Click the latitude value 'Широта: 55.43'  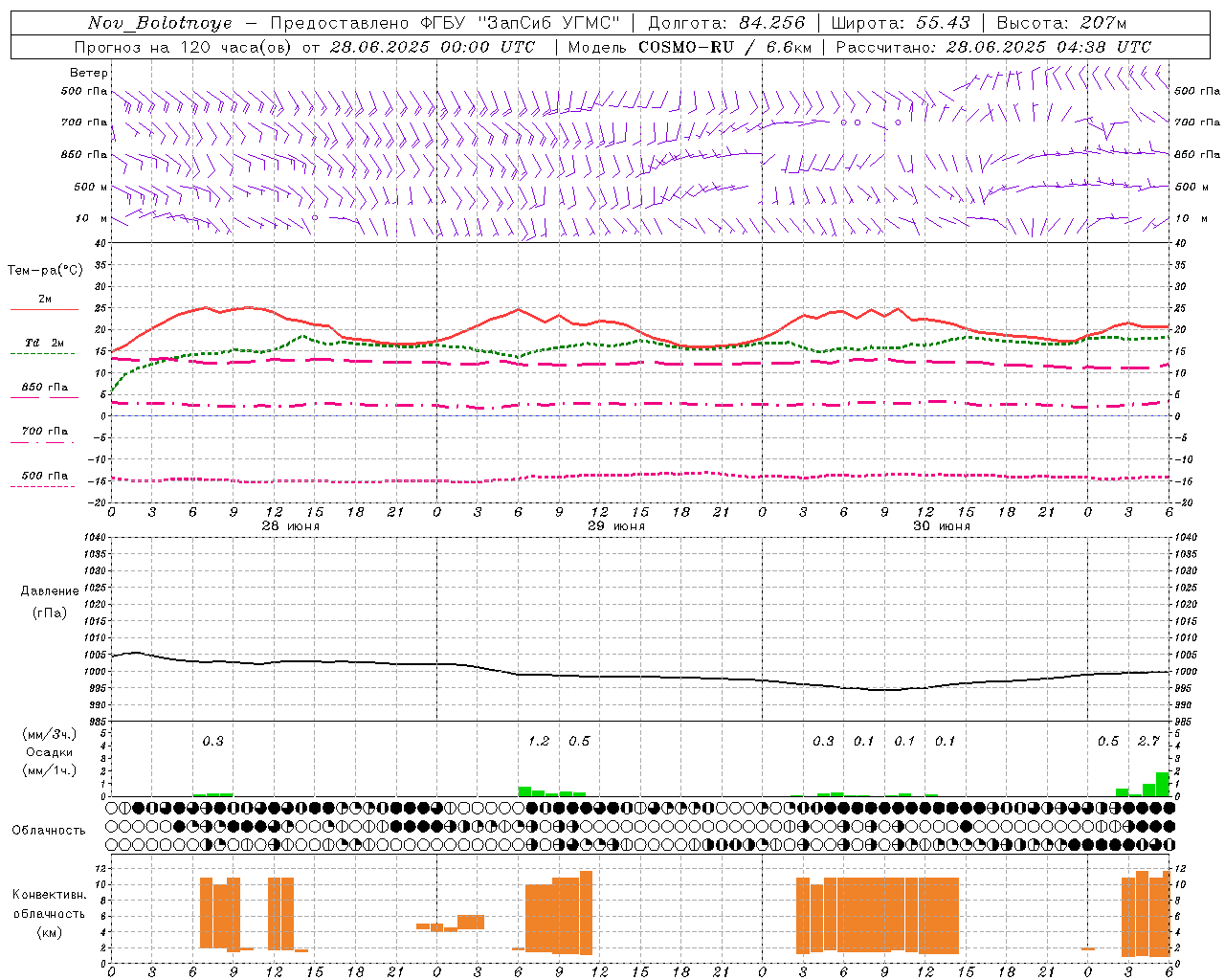(901, 23)
